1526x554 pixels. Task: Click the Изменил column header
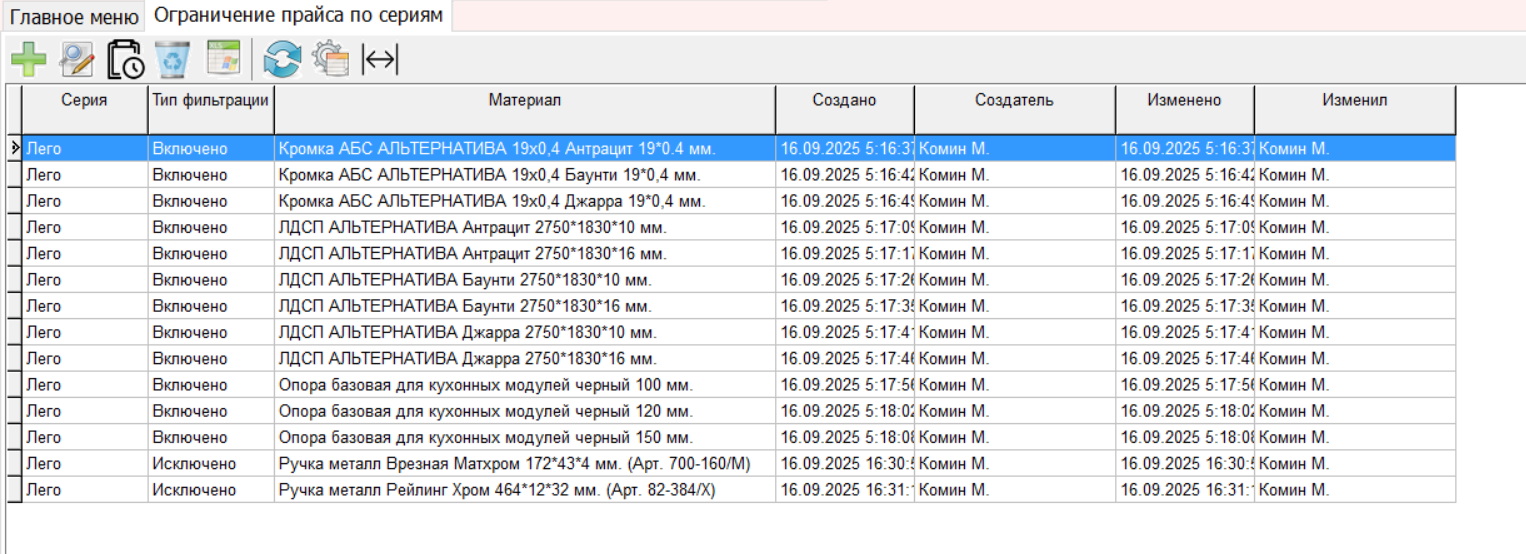[x=1354, y=101]
